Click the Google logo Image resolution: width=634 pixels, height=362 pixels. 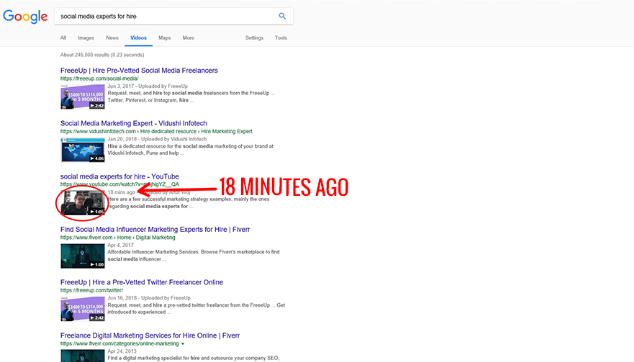[x=25, y=17]
